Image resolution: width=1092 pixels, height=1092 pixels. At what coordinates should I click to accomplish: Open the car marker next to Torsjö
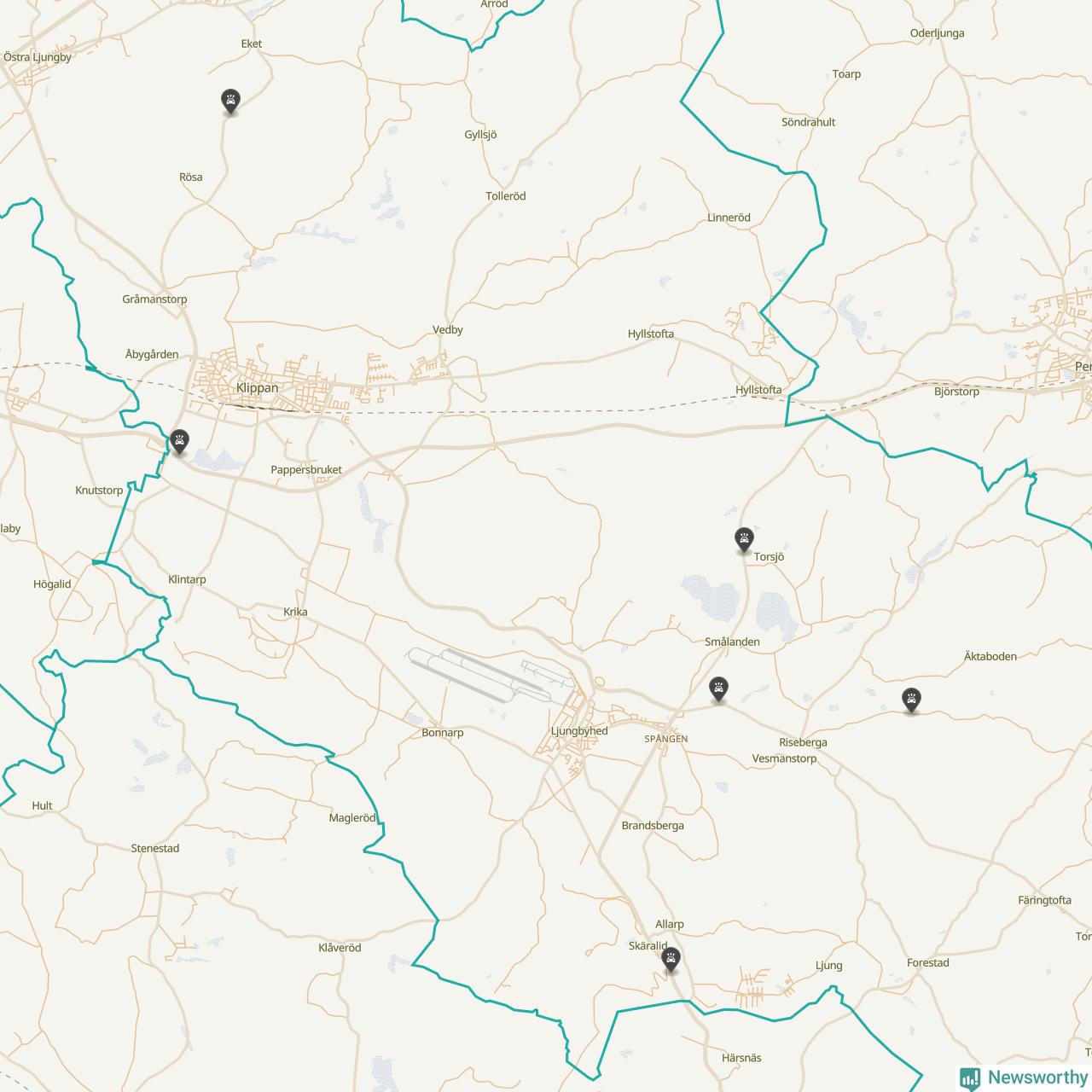744,540
